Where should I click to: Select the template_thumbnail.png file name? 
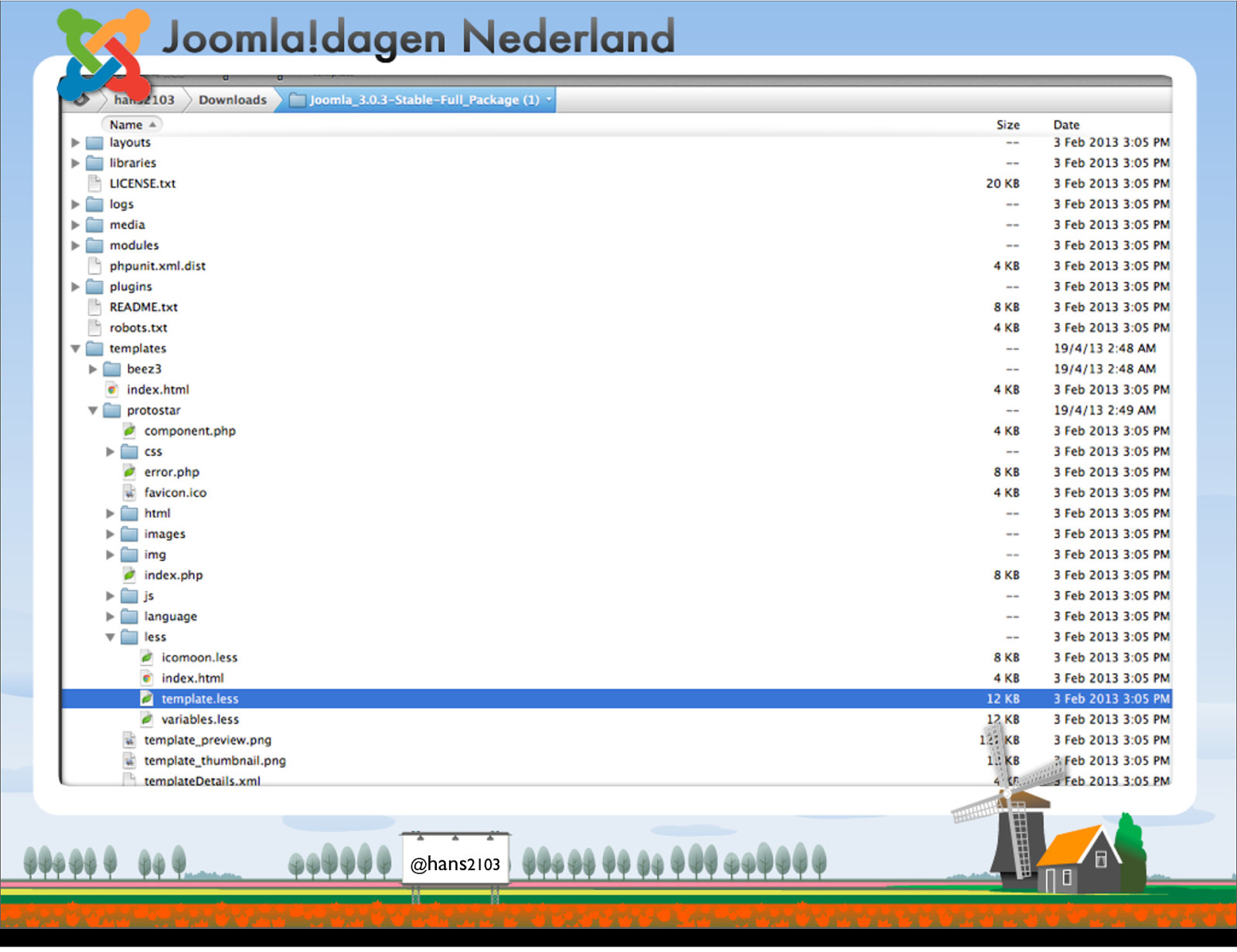(215, 761)
